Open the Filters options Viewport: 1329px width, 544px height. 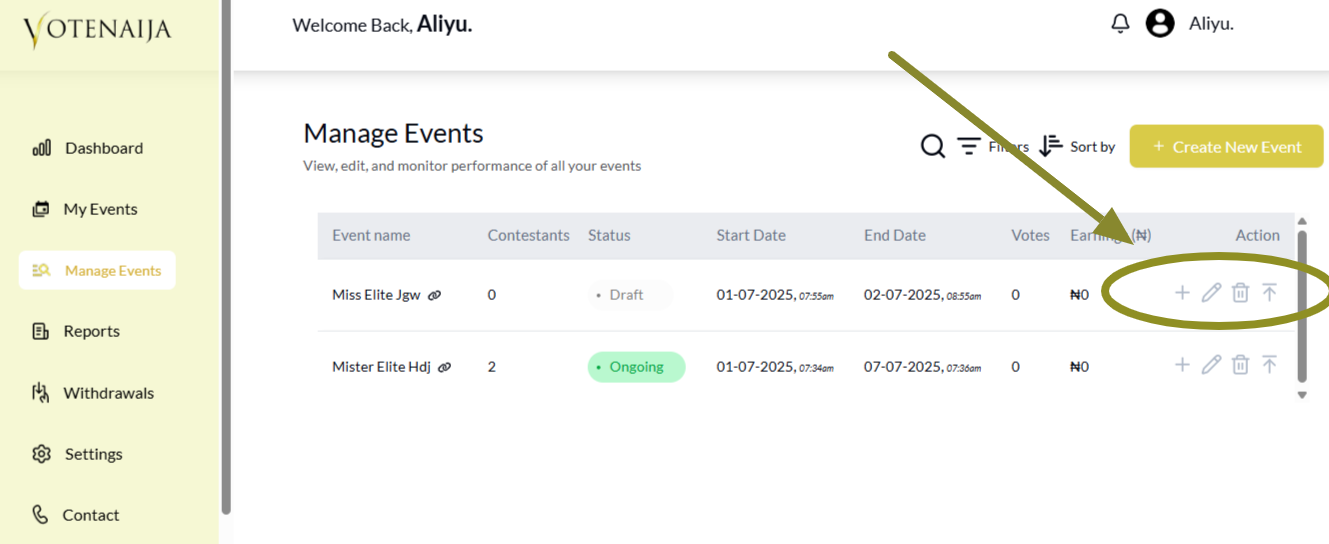click(x=992, y=147)
